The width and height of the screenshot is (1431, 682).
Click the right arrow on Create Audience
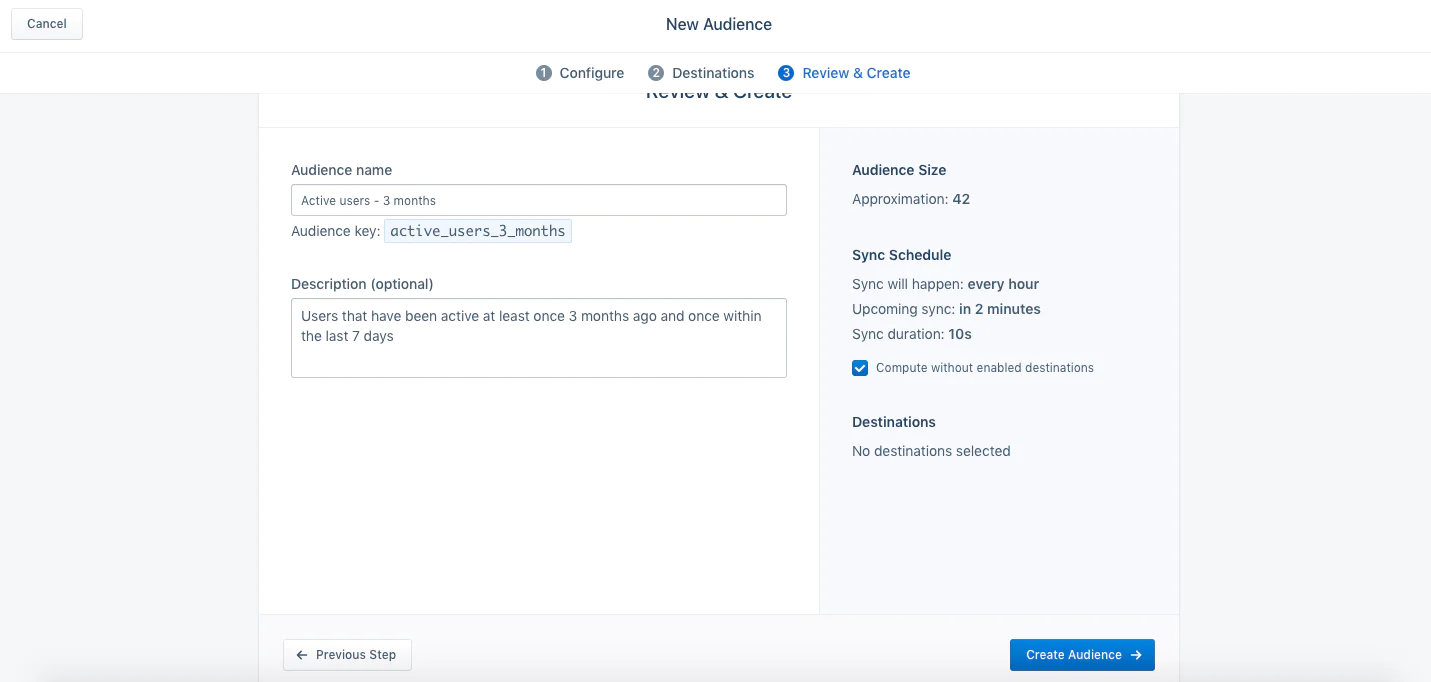1136,655
